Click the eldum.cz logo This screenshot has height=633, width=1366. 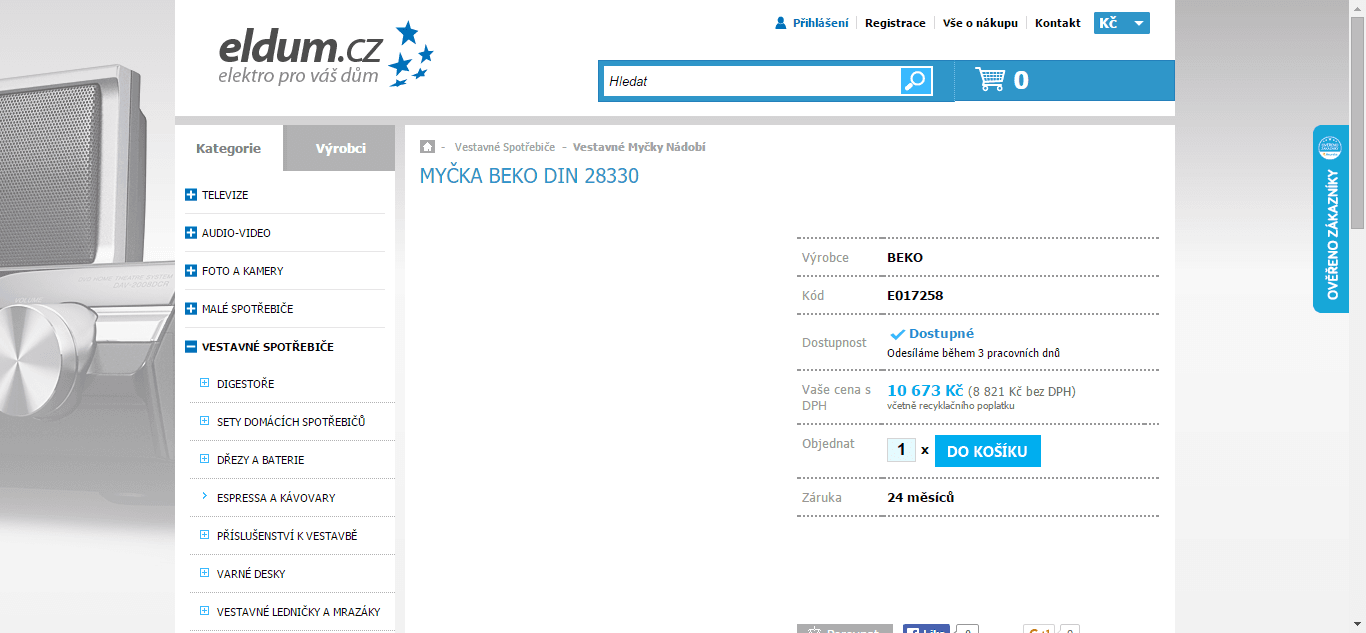[326, 53]
